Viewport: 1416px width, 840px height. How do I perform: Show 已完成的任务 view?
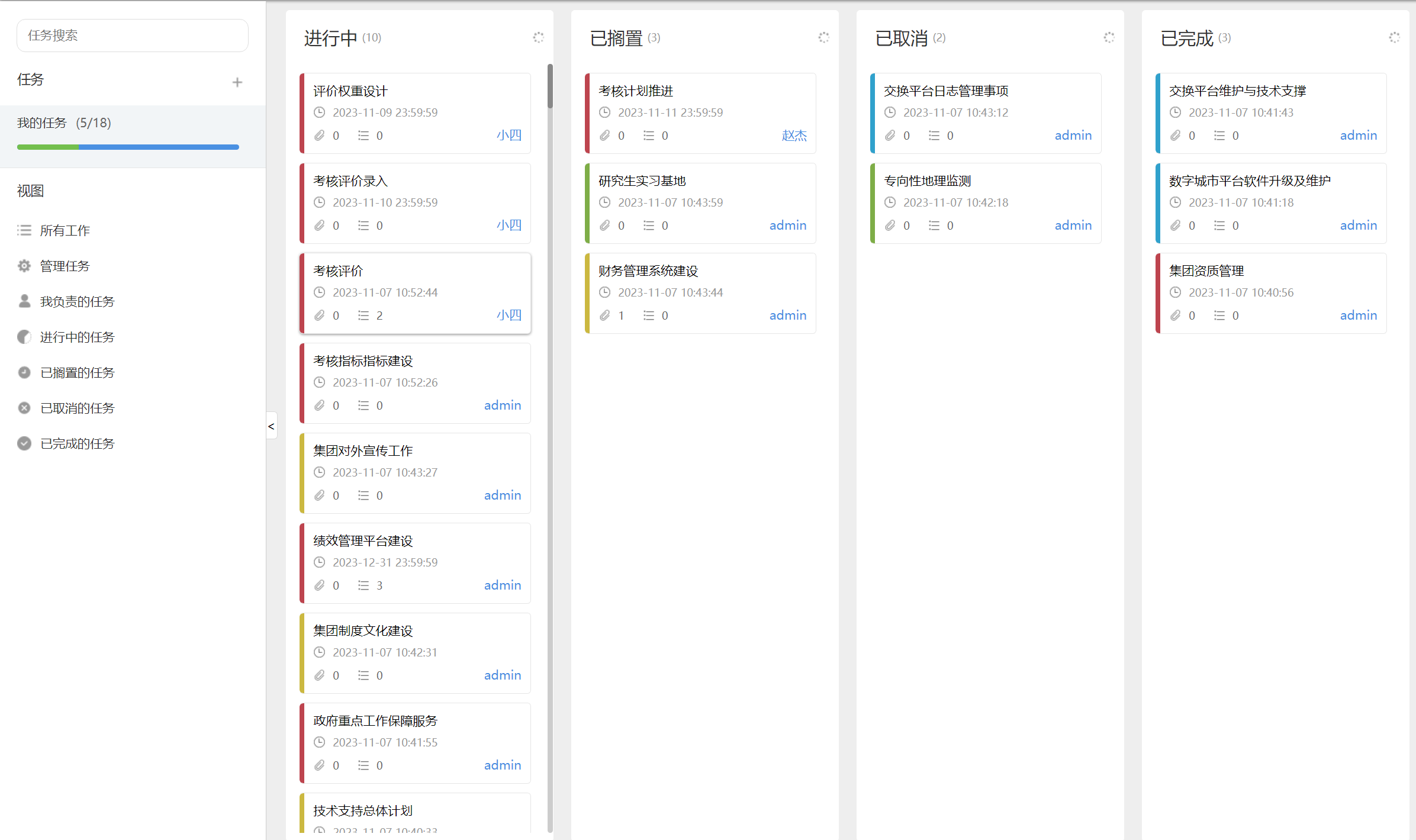pyautogui.click(x=77, y=443)
